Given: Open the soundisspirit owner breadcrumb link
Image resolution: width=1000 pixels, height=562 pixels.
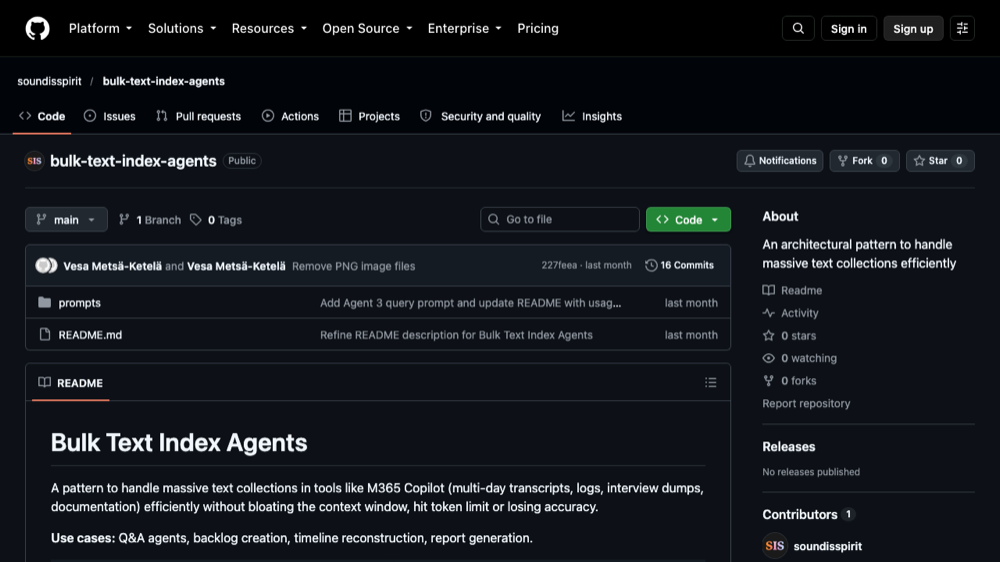Looking at the screenshot, I should [x=49, y=81].
